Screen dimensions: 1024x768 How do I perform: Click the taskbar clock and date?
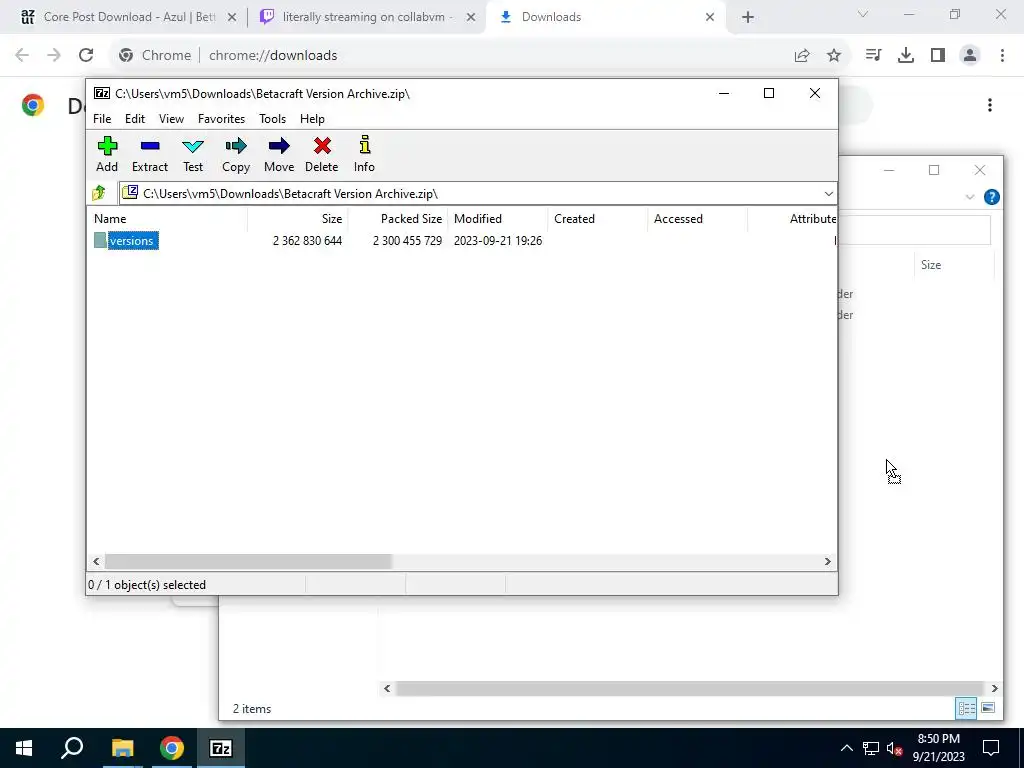[x=938, y=748]
